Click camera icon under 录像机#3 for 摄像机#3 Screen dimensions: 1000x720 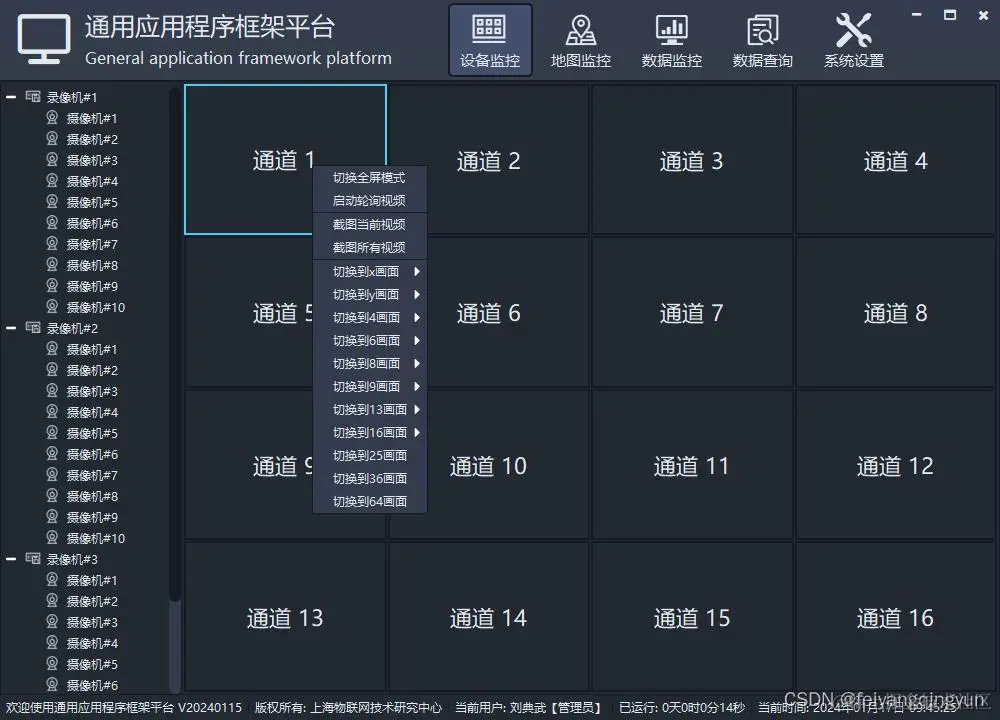click(52, 622)
